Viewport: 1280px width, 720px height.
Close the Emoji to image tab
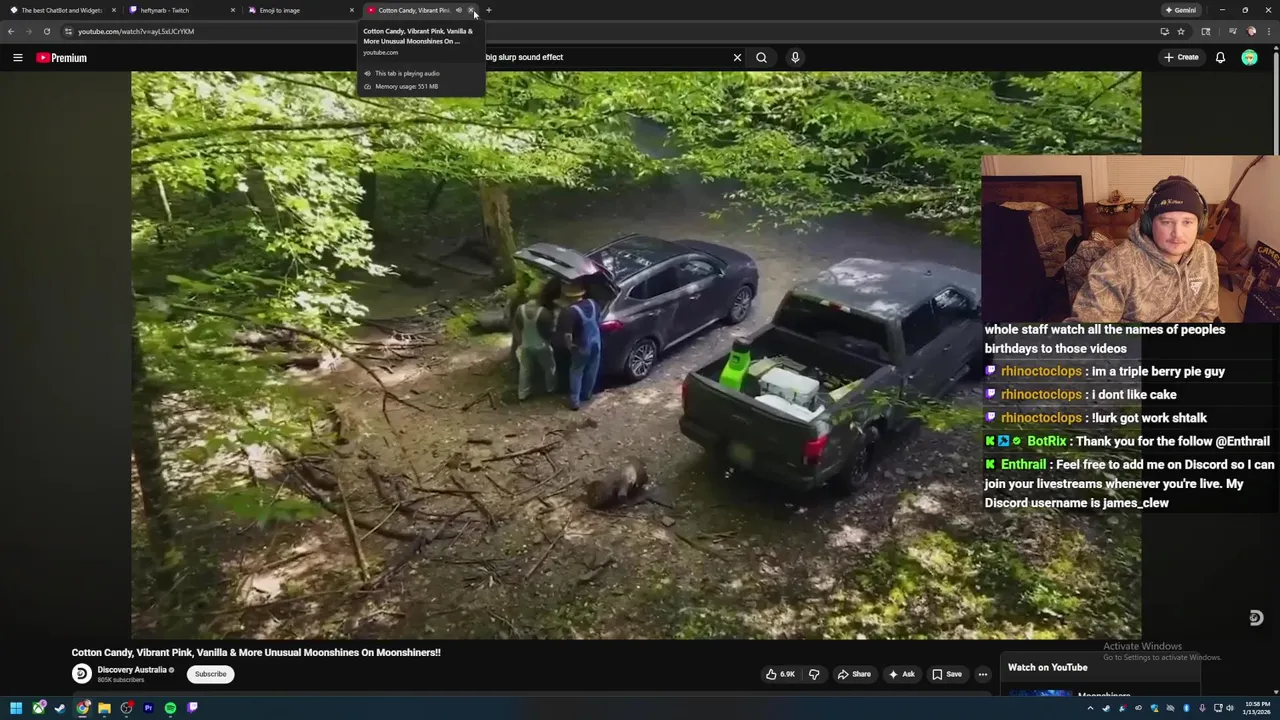352,10
